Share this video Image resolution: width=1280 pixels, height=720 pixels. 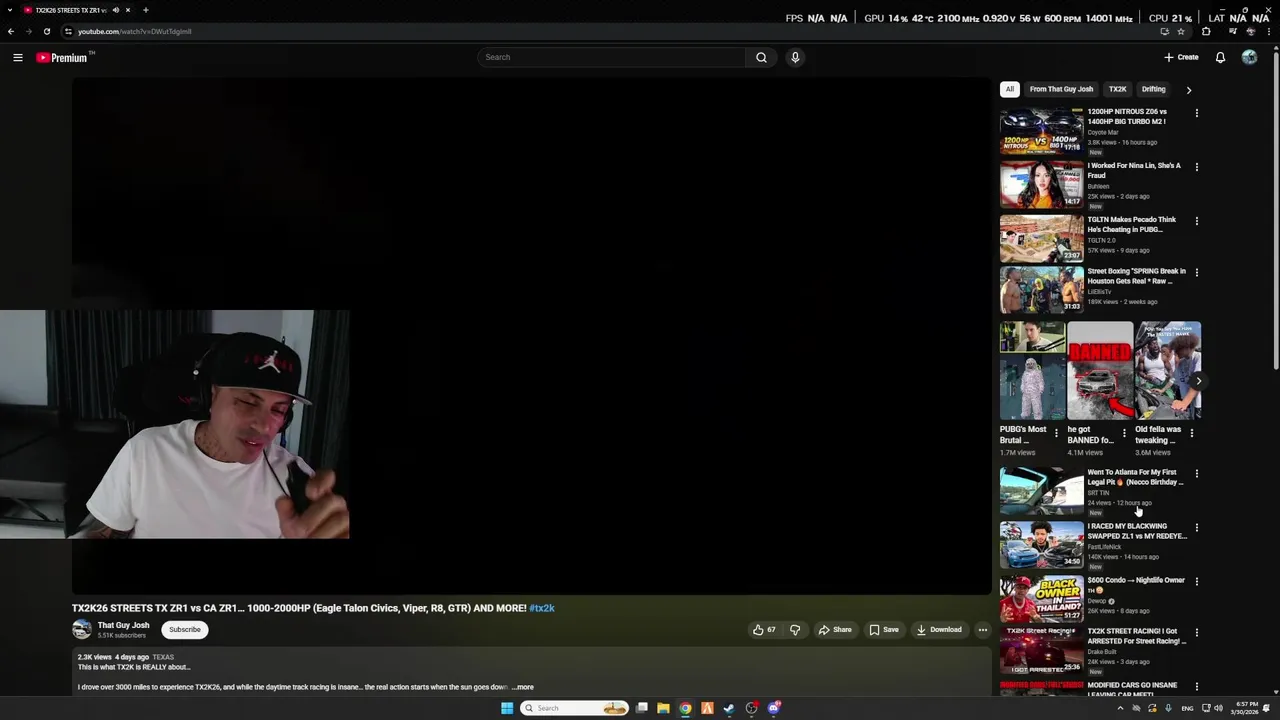pos(835,630)
